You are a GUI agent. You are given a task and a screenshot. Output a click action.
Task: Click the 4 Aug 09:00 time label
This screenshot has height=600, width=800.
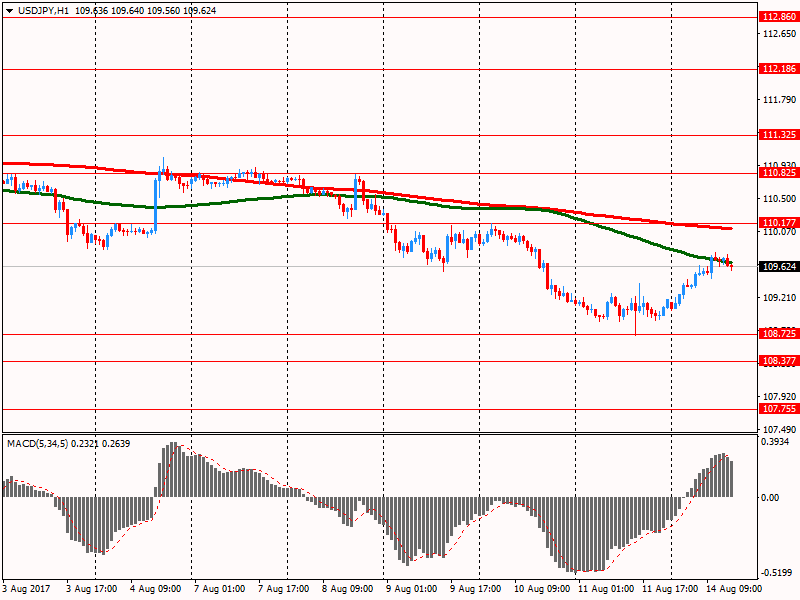point(156,589)
